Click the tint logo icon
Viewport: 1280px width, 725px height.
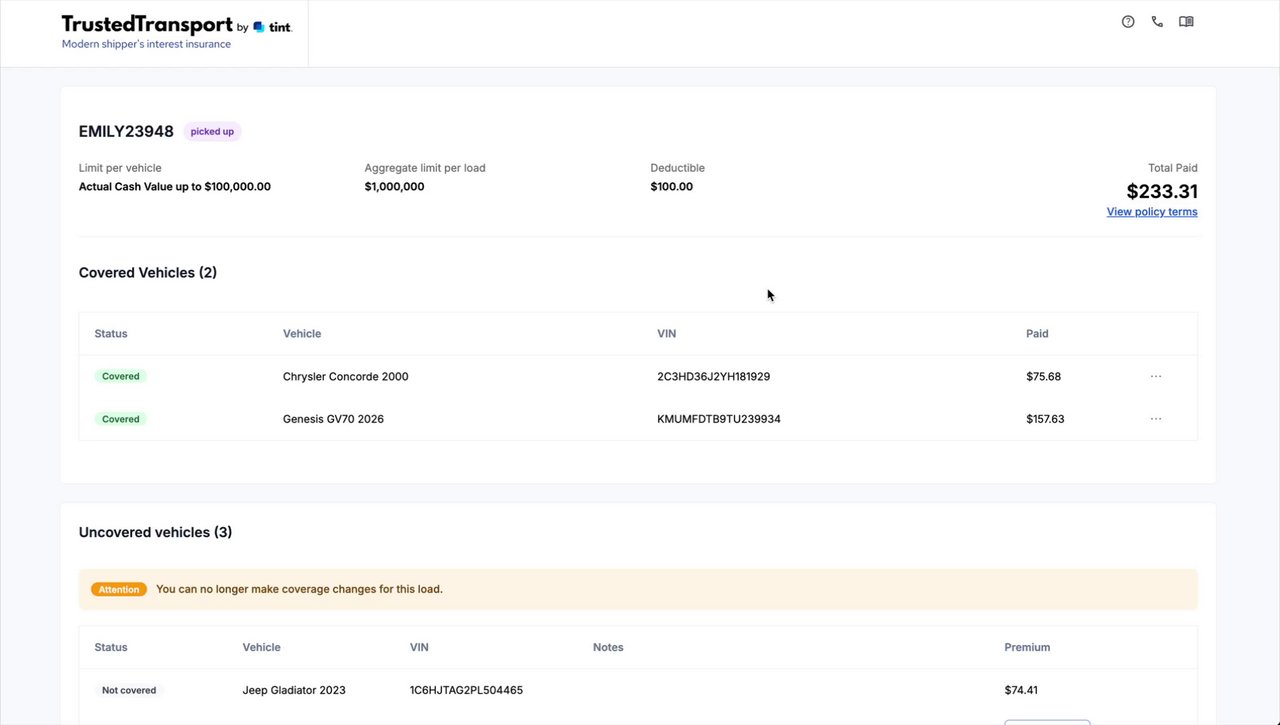click(x=260, y=27)
